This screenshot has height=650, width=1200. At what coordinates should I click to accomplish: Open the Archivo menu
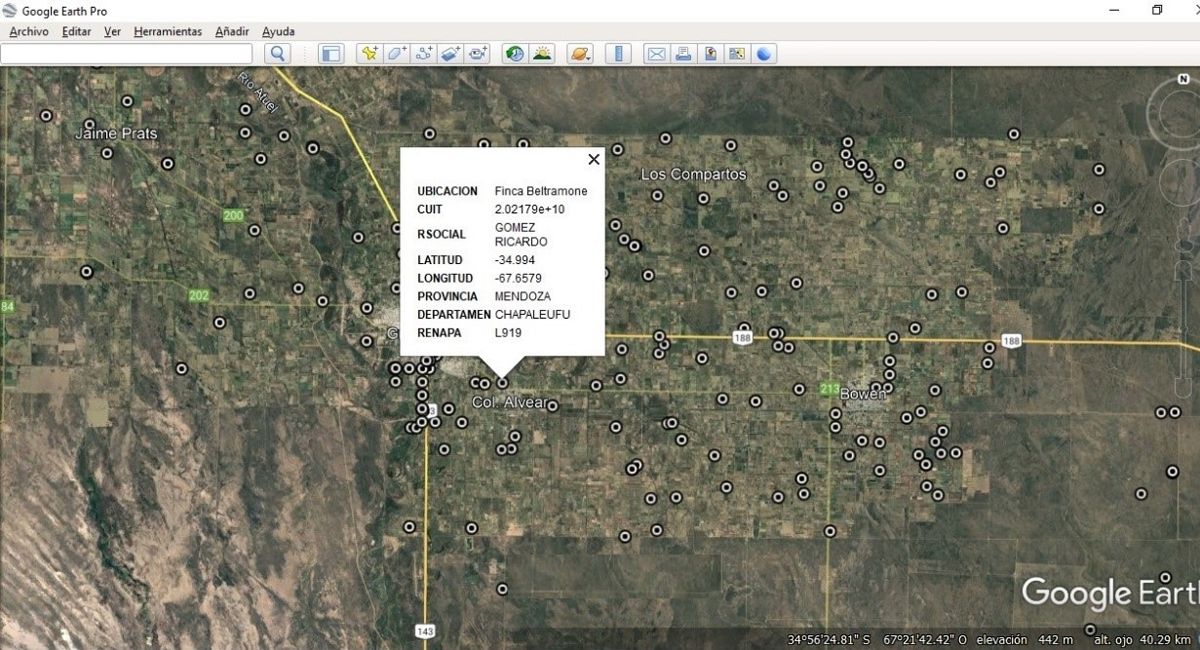pyautogui.click(x=29, y=32)
